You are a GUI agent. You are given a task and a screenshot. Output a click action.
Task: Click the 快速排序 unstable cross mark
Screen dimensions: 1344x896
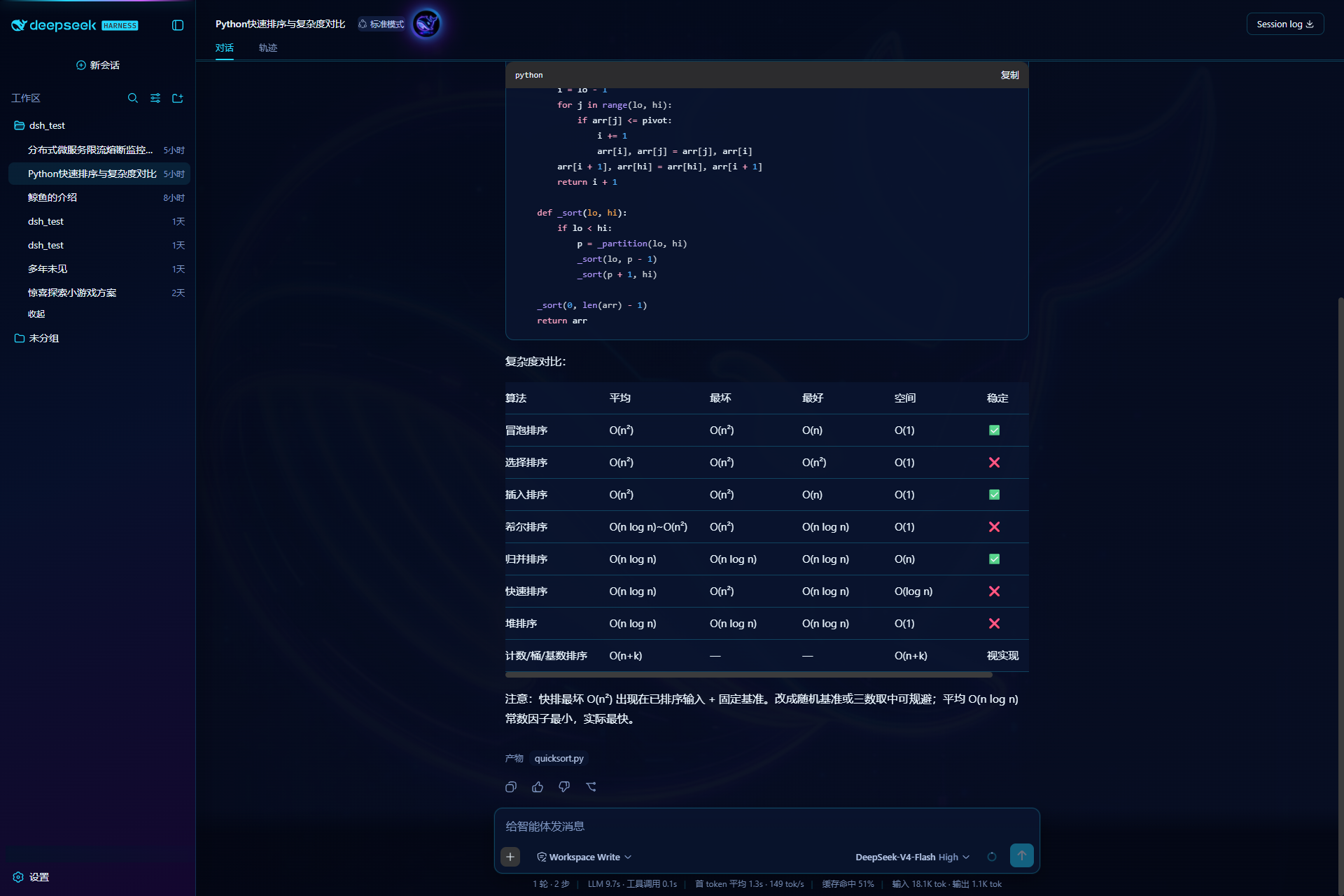coord(994,591)
